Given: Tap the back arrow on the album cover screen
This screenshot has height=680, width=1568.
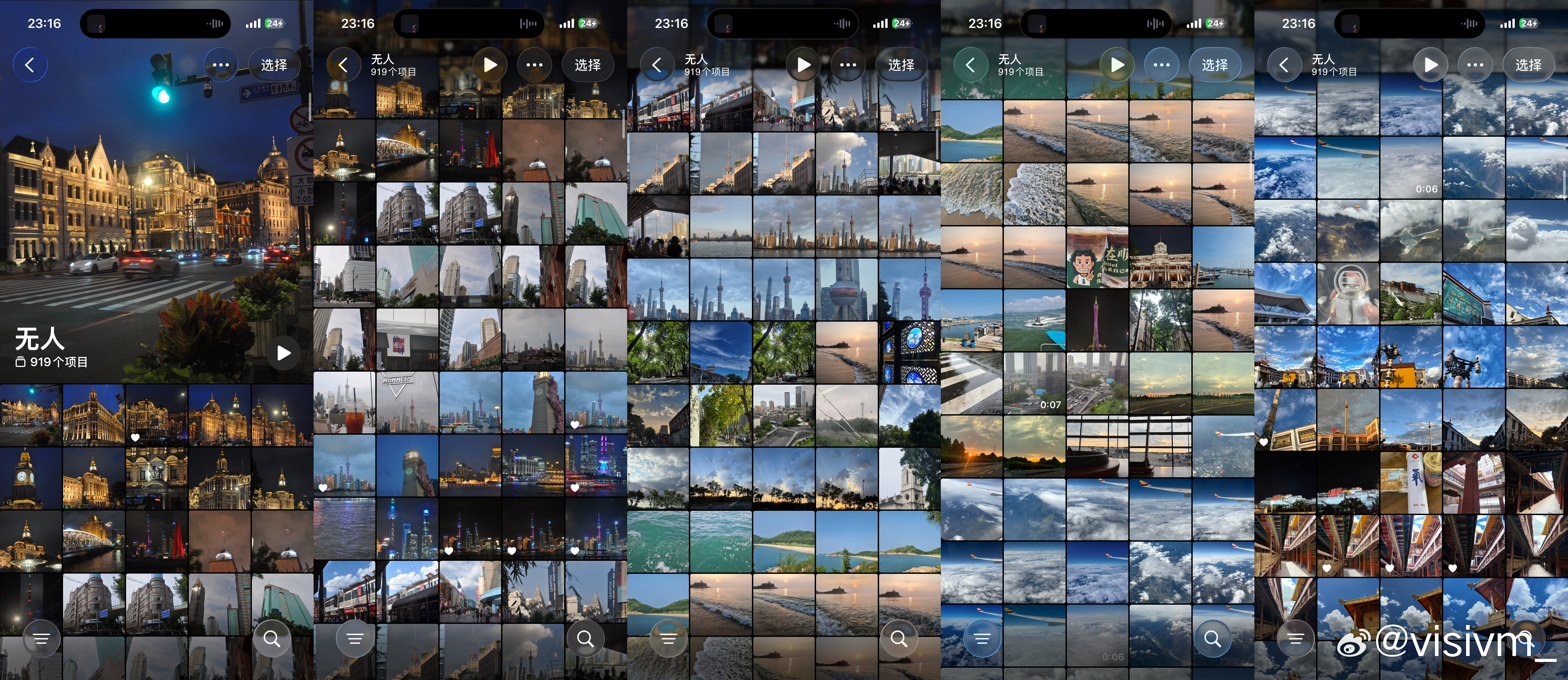Looking at the screenshot, I should [x=30, y=65].
